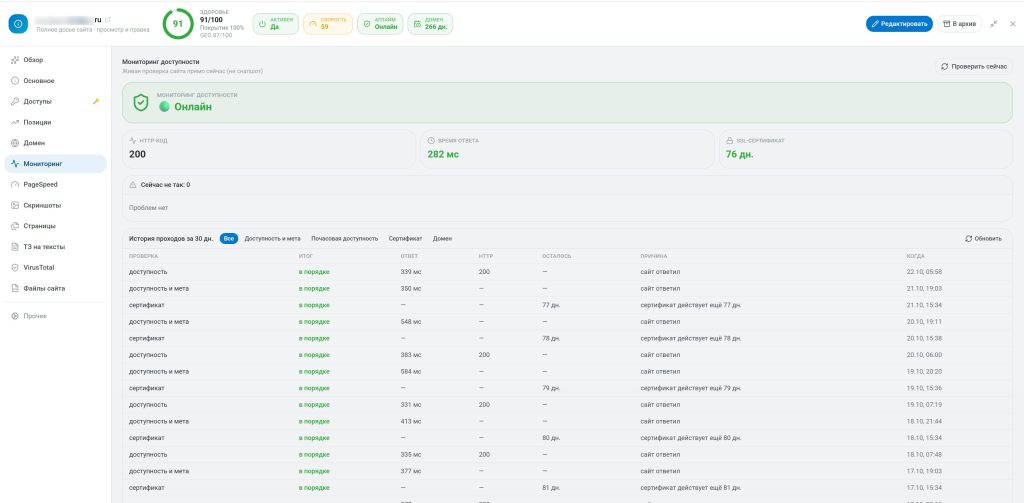Open the Файлы сайта sidebar section
1024x503 pixels.
point(56,288)
